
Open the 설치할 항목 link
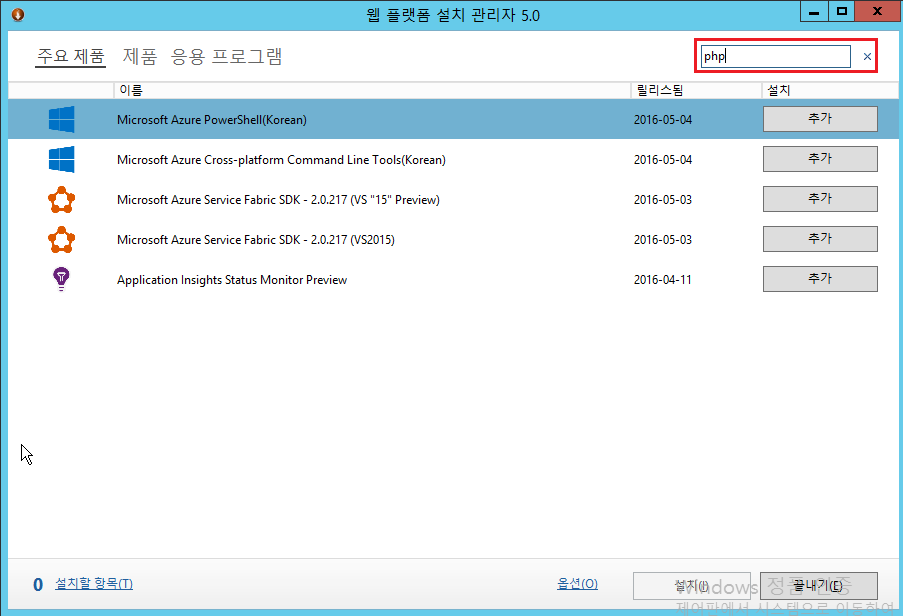tap(94, 584)
